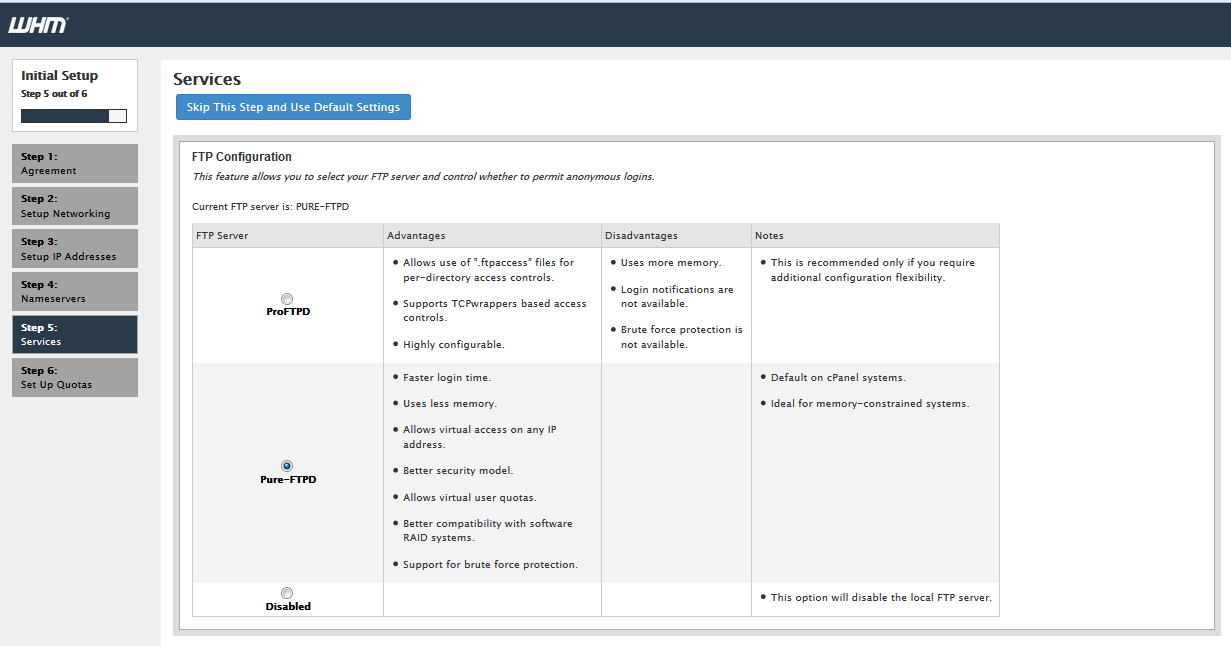Viewport: 1231px width, 646px height.
Task: Click the FTP Configuration section title
Action: pos(242,157)
